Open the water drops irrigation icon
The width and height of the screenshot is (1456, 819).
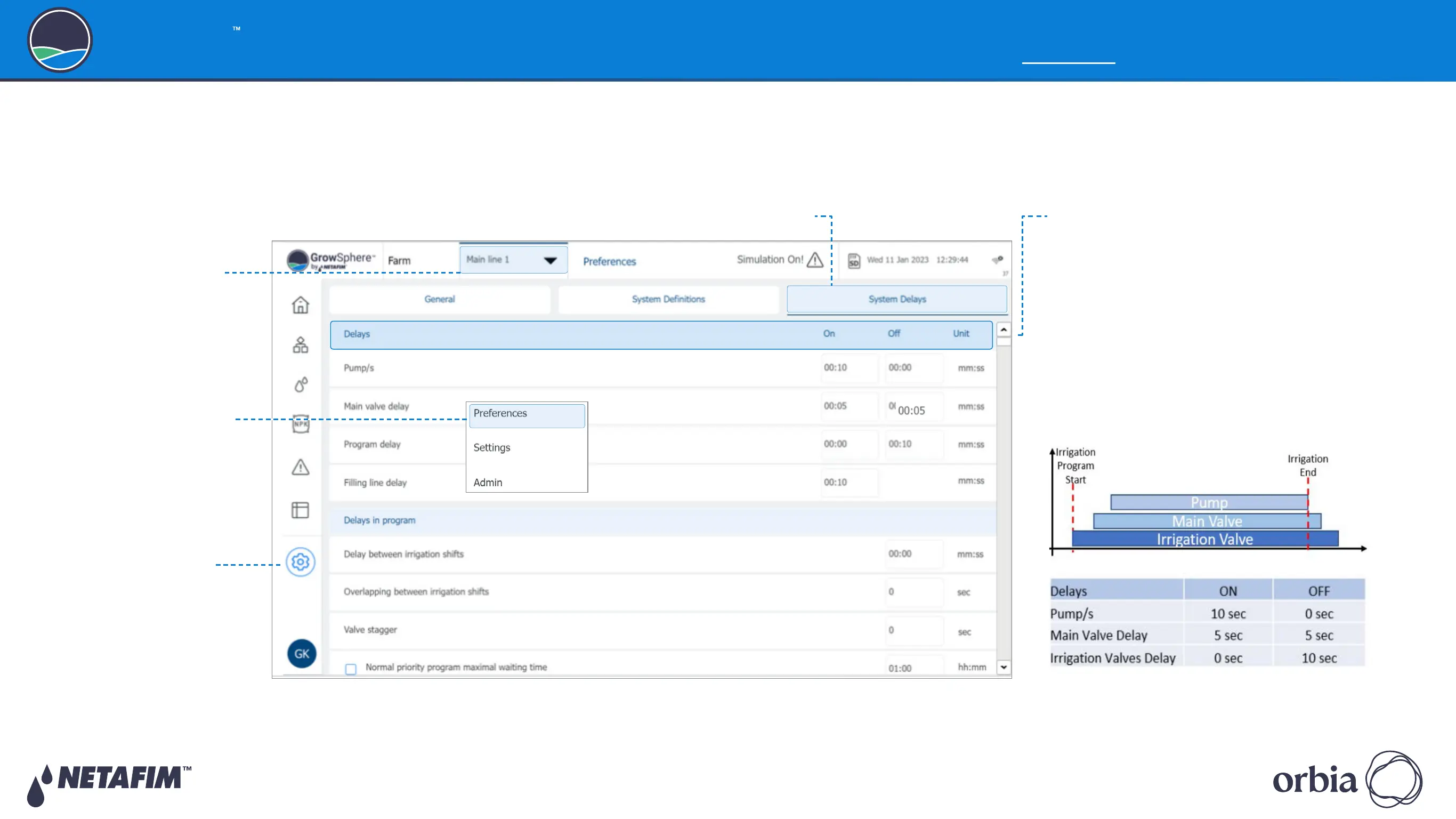coord(301,384)
